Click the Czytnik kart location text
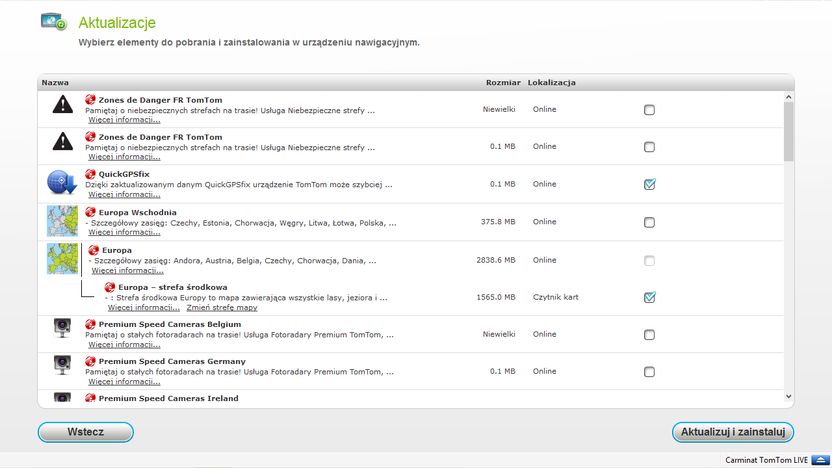This screenshot has height=468, width=832. pyautogui.click(x=556, y=297)
